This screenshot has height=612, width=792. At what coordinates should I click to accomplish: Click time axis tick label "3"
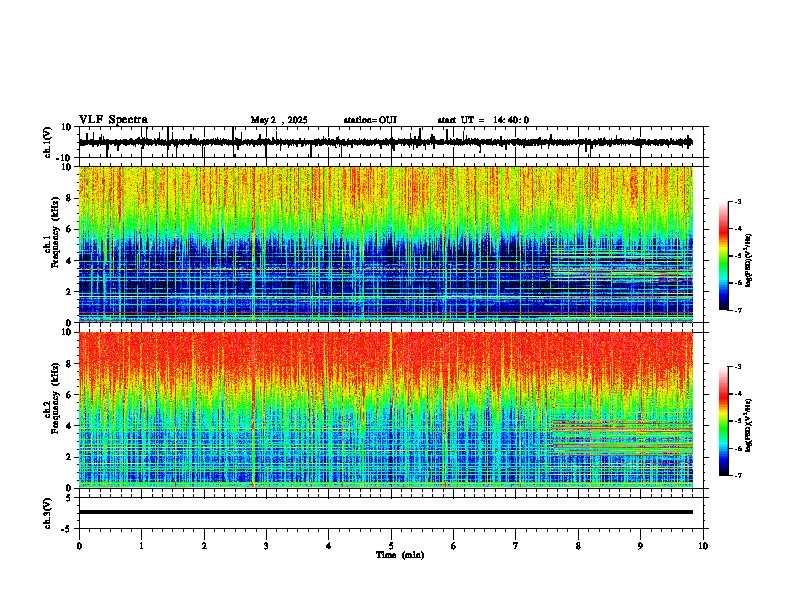click(x=266, y=546)
